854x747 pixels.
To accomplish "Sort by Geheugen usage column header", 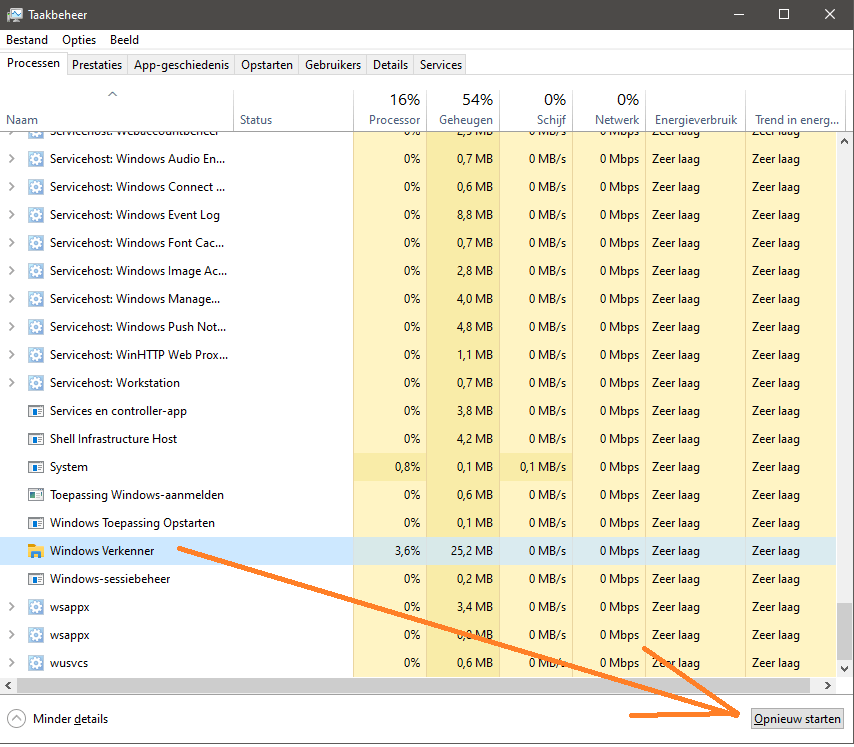I will 463,111.
